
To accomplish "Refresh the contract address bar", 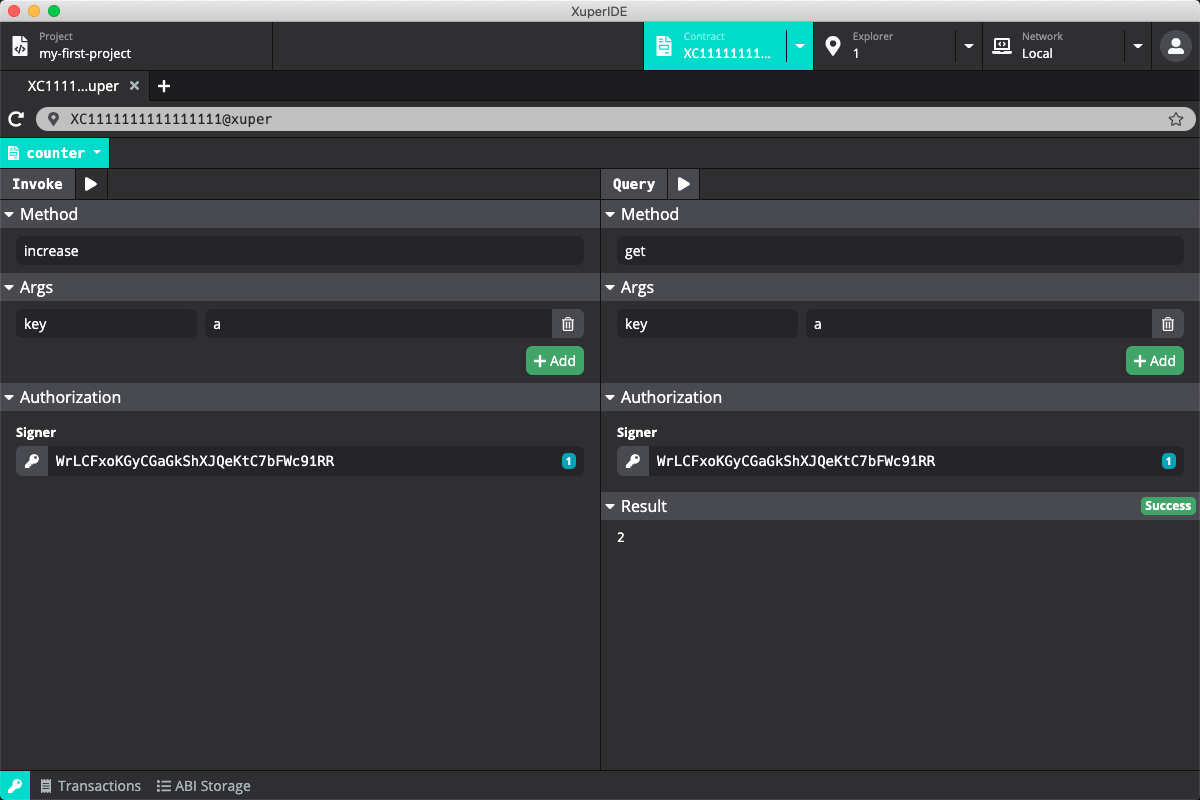I will pyautogui.click(x=16, y=119).
